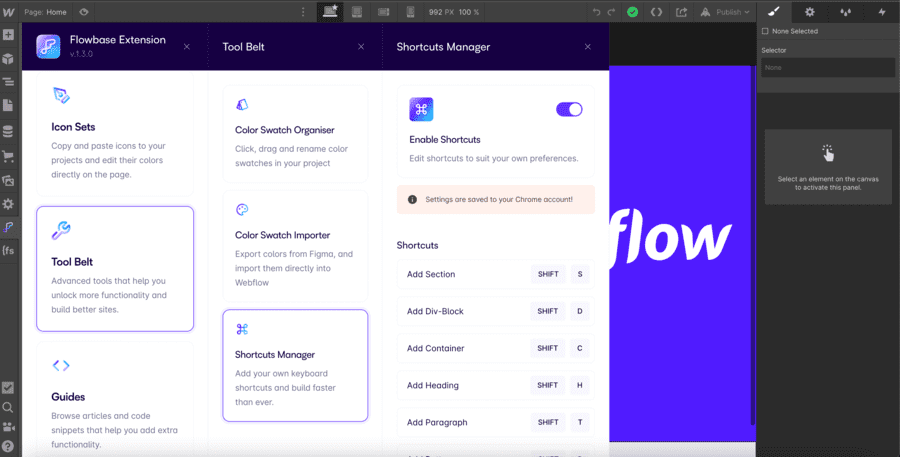Edit the Add Container C key
This screenshot has width=900, height=457.
(x=580, y=348)
